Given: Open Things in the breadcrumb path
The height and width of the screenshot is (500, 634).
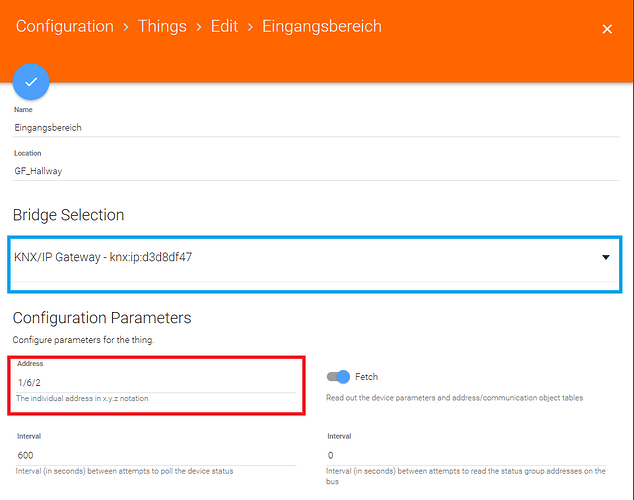Looking at the screenshot, I should coord(167,26).
